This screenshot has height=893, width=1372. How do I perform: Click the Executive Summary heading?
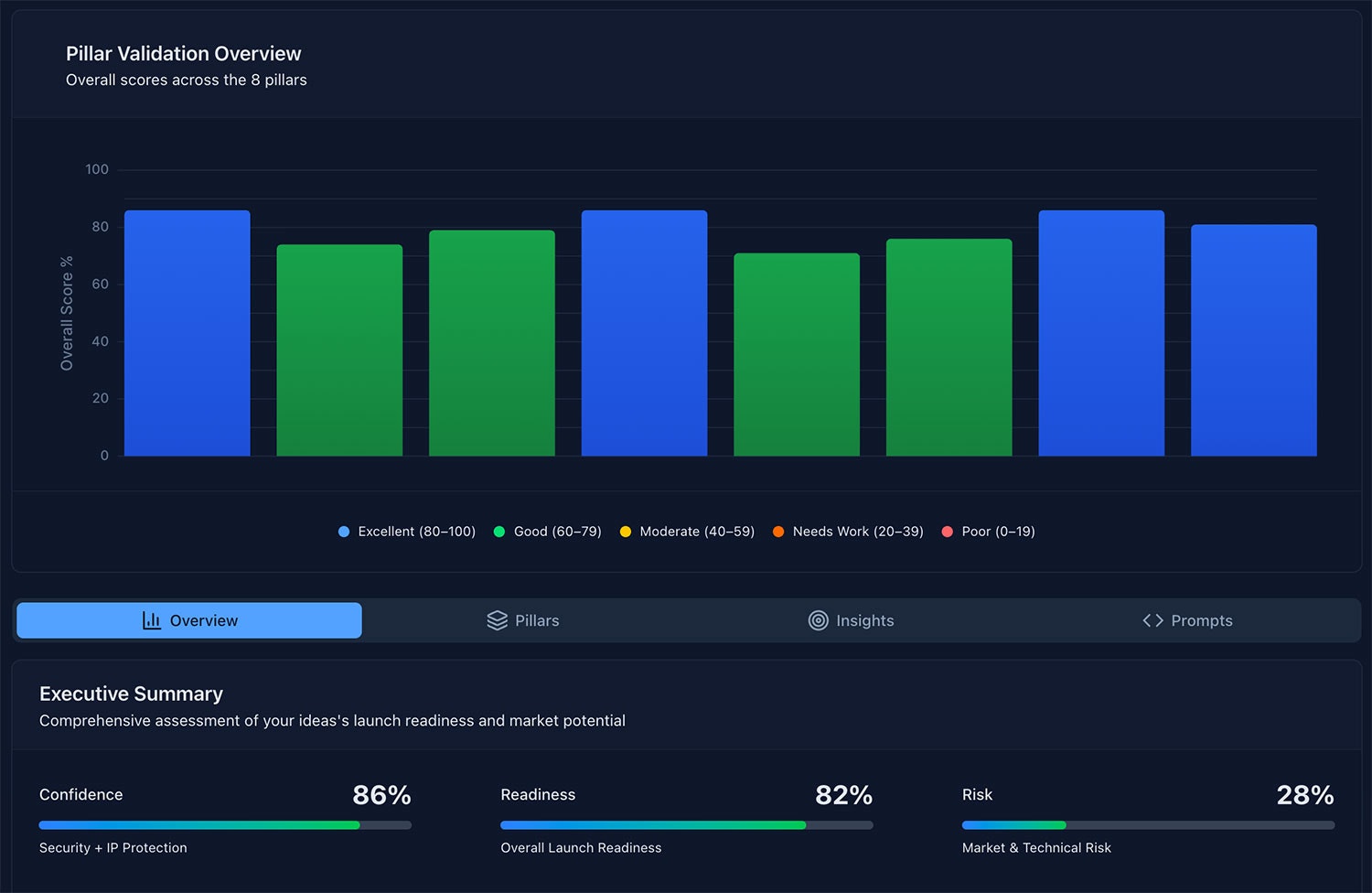click(x=130, y=694)
